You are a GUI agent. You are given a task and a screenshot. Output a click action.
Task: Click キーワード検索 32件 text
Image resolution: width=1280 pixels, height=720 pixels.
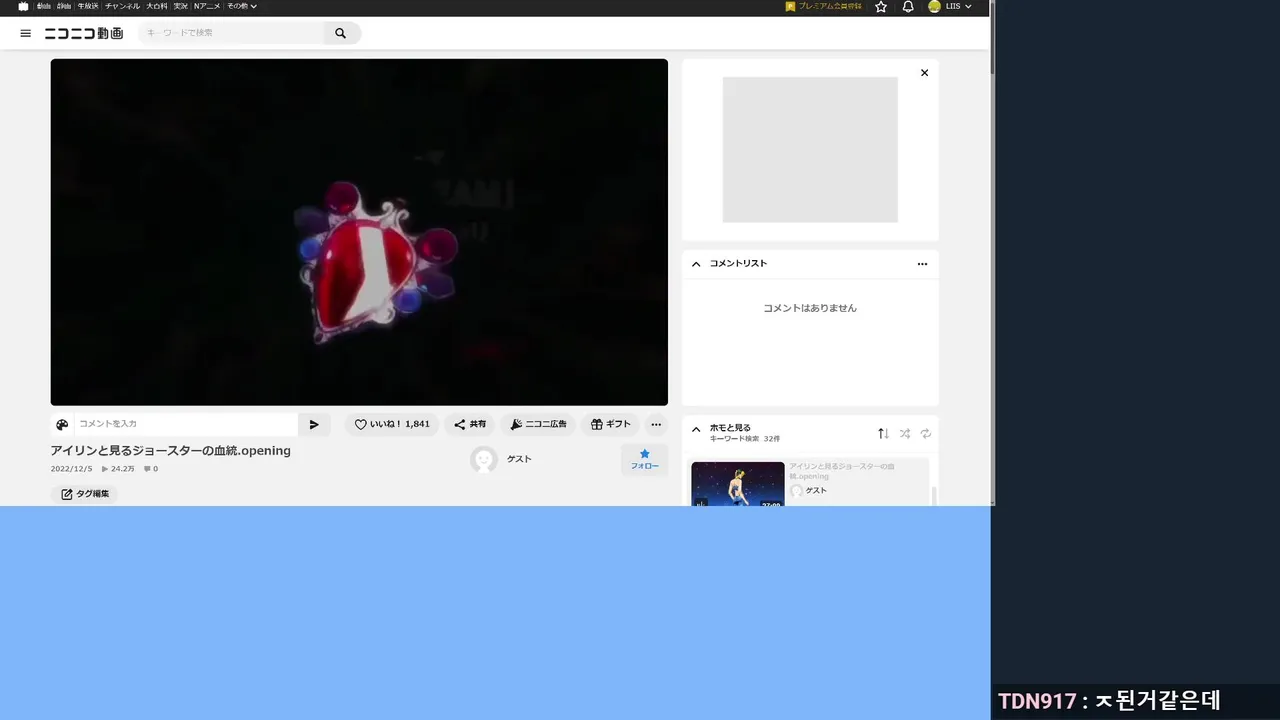[745, 439]
